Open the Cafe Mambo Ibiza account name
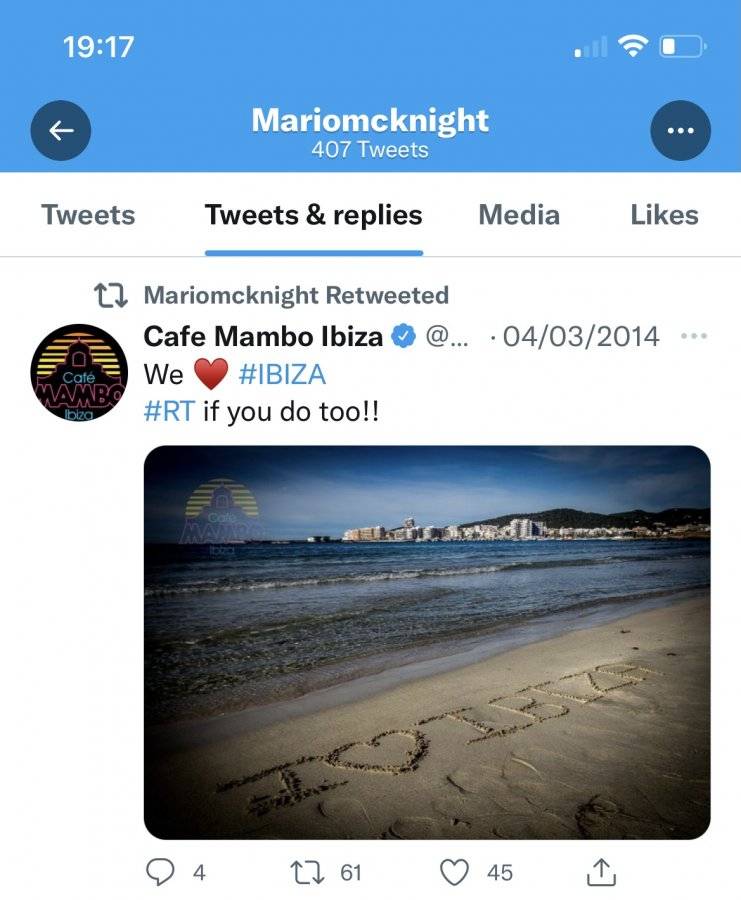This screenshot has width=741, height=900. coord(263,336)
